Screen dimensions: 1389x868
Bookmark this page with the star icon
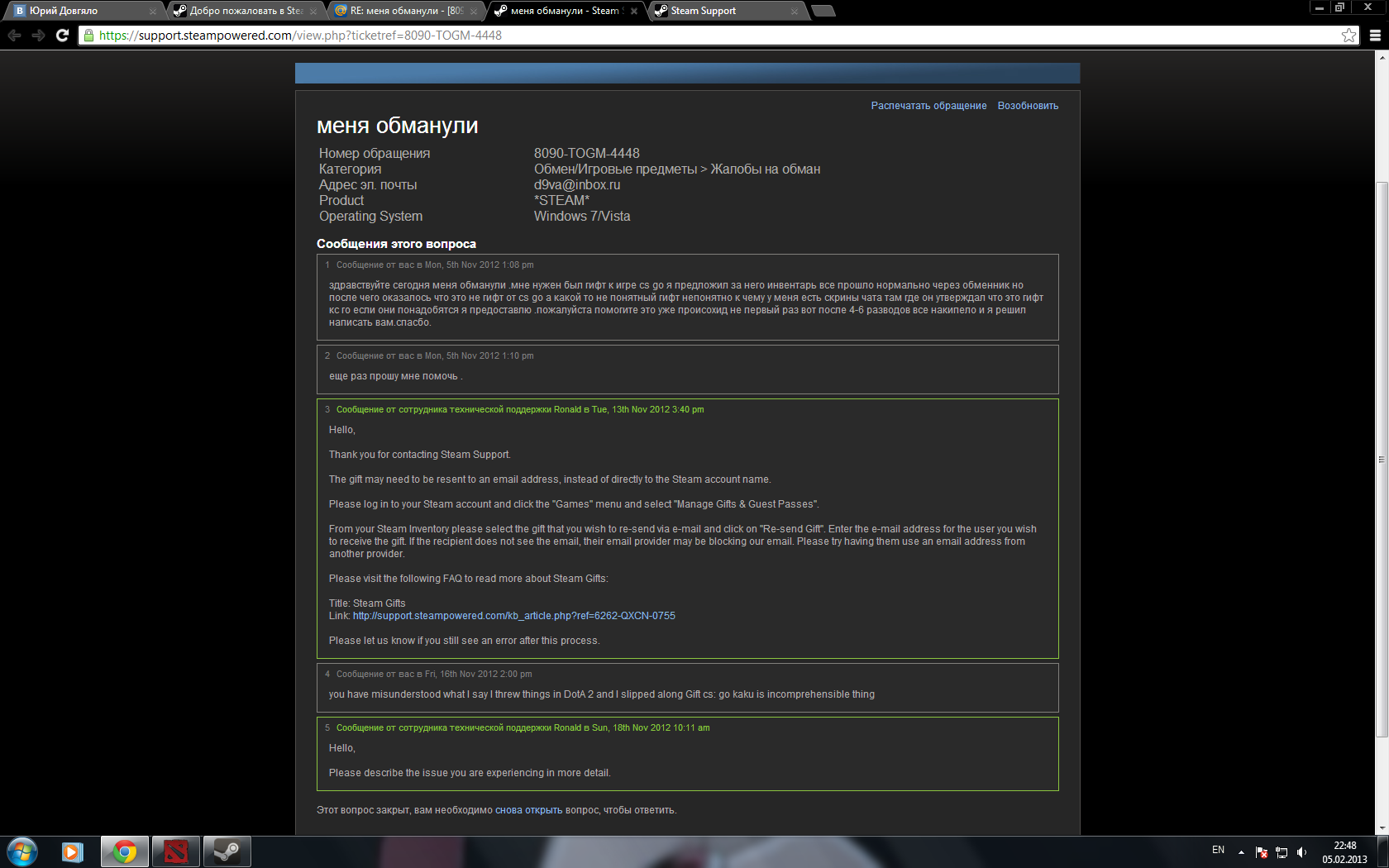click(1348, 36)
